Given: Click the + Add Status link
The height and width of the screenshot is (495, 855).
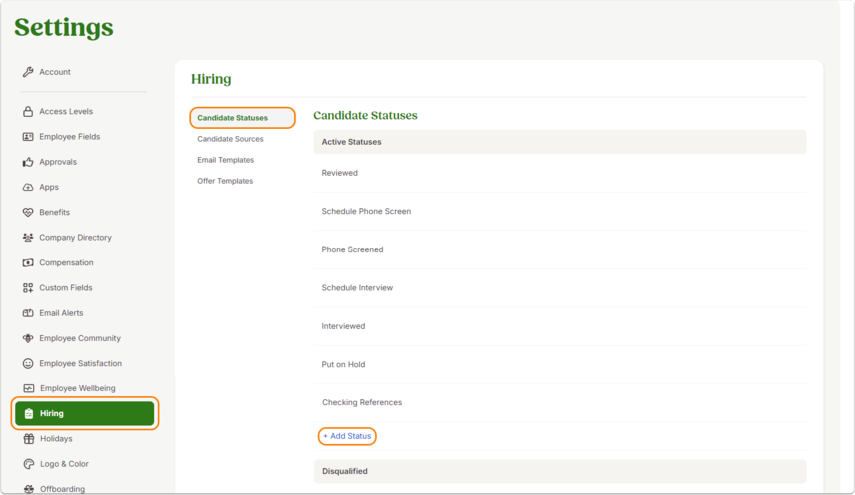Looking at the screenshot, I should [x=347, y=436].
